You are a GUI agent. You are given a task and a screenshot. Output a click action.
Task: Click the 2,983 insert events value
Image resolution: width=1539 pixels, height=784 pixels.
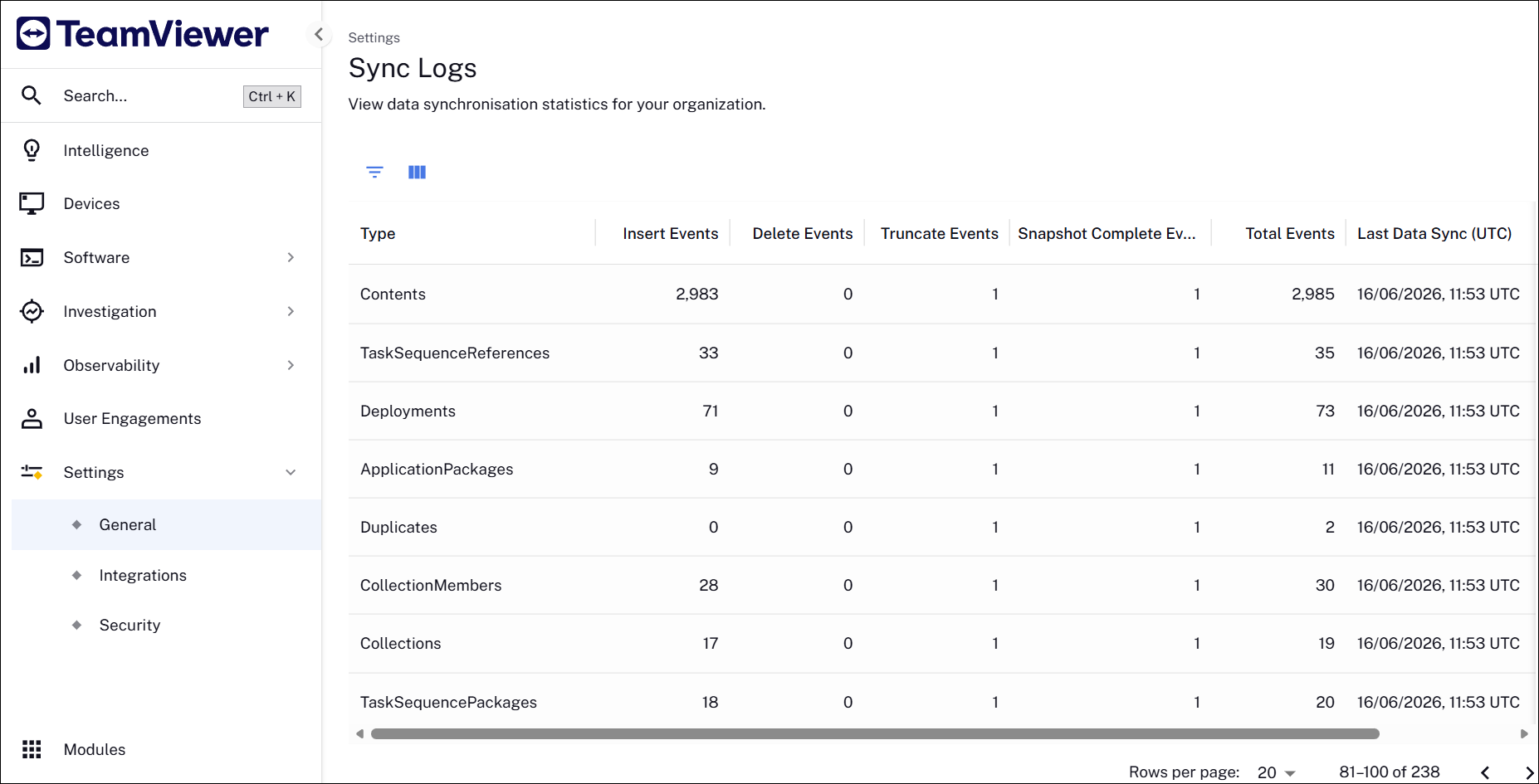tap(697, 294)
